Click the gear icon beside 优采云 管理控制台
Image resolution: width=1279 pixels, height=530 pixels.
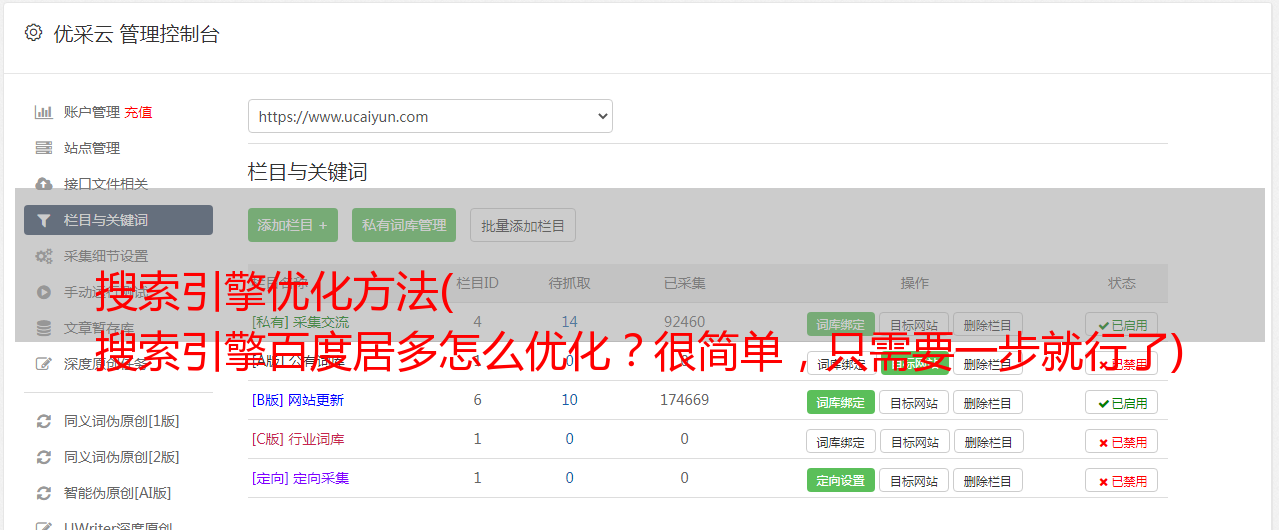(33, 33)
